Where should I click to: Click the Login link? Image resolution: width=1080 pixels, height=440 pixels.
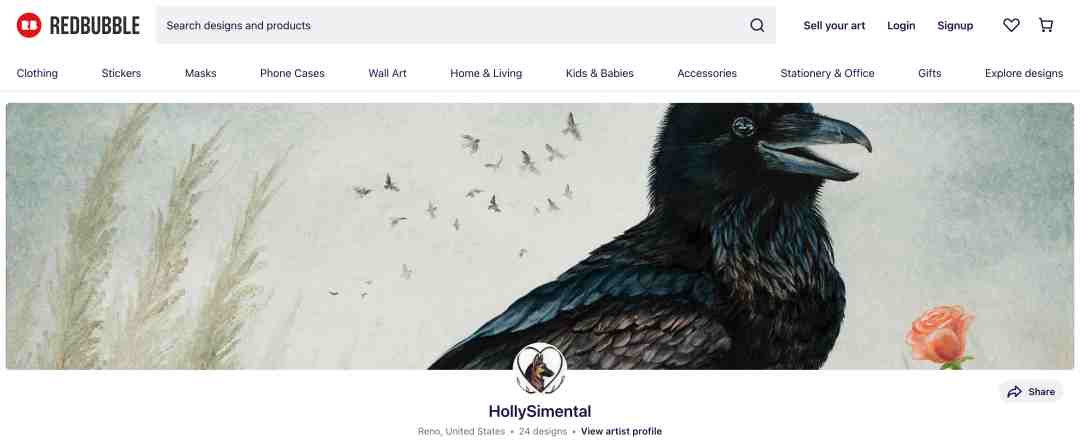(x=901, y=25)
